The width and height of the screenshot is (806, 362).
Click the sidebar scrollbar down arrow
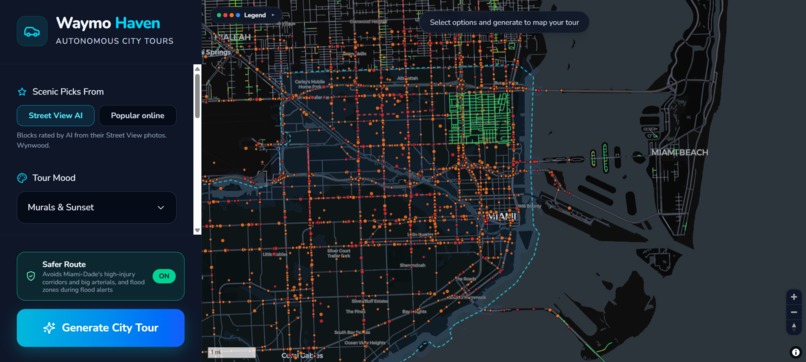[197, 230]
